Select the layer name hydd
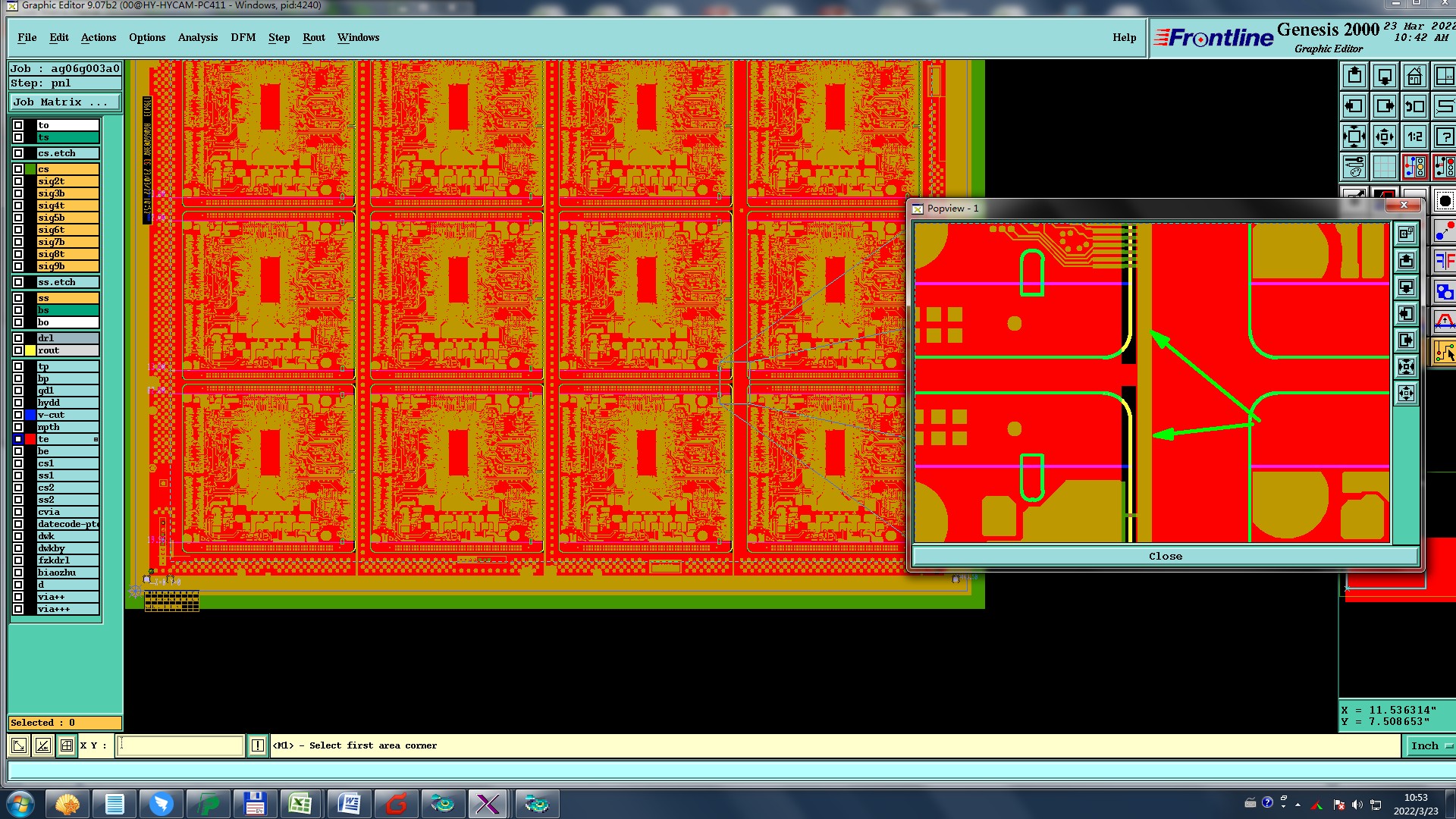 (x=68, y=403)
